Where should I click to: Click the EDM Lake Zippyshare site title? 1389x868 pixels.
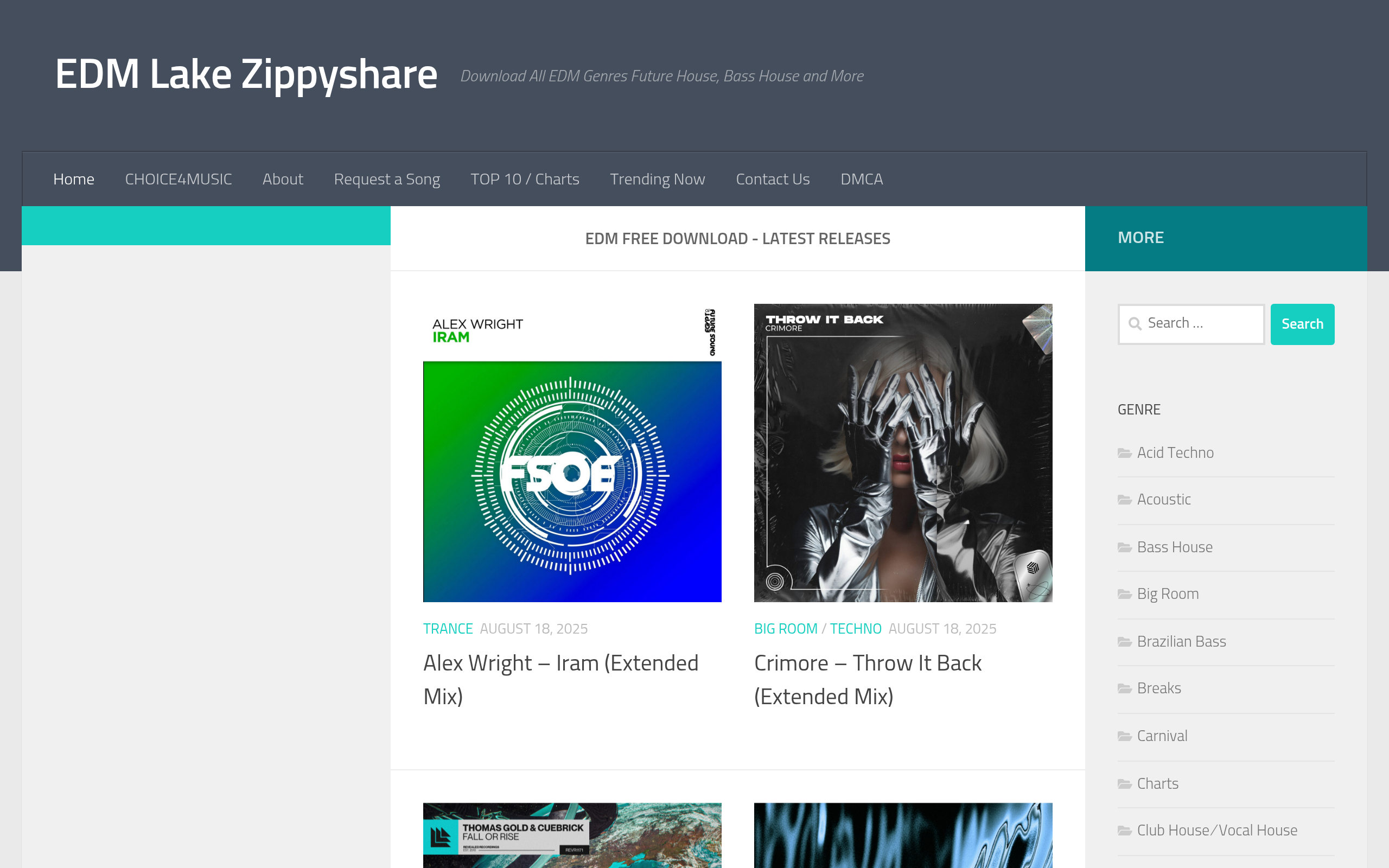coord(246,75)
